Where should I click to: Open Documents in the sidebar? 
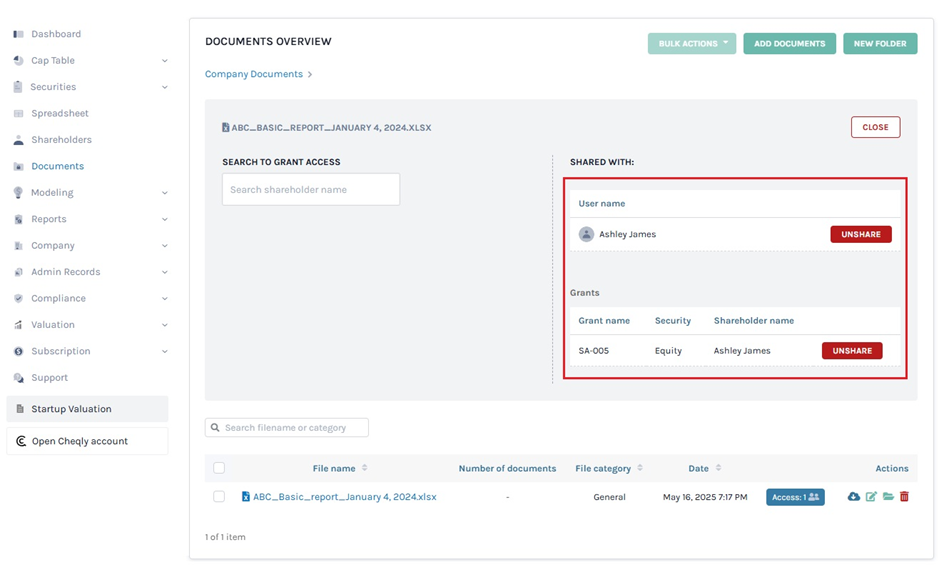coord(57,166)
